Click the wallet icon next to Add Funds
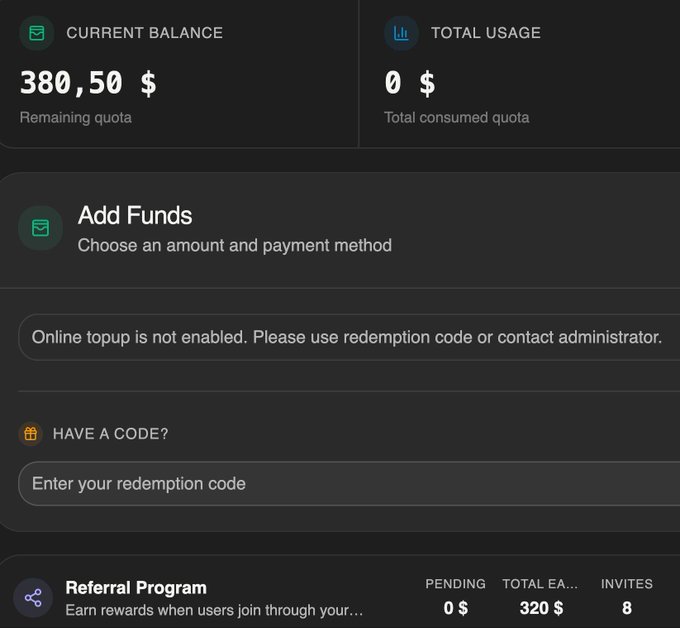The width and height of the screenshot is (680, 628). tap(40, 228)
